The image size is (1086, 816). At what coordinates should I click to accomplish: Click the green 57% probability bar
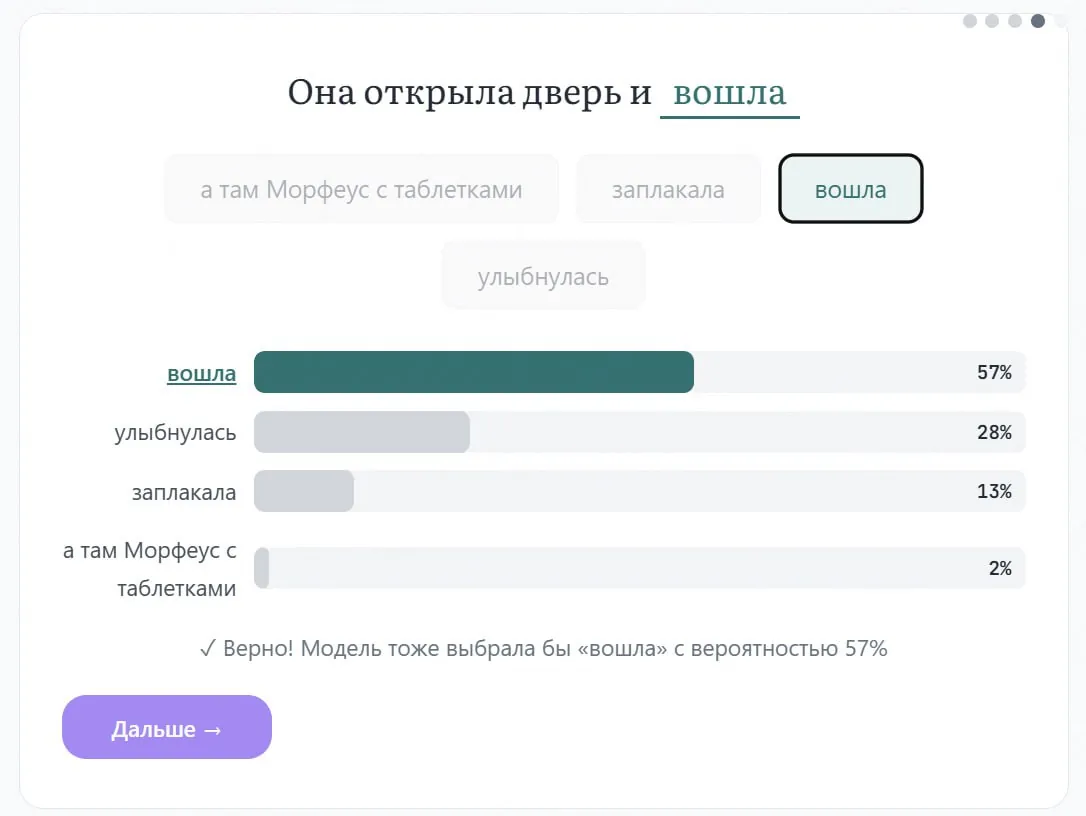[473, 372]
